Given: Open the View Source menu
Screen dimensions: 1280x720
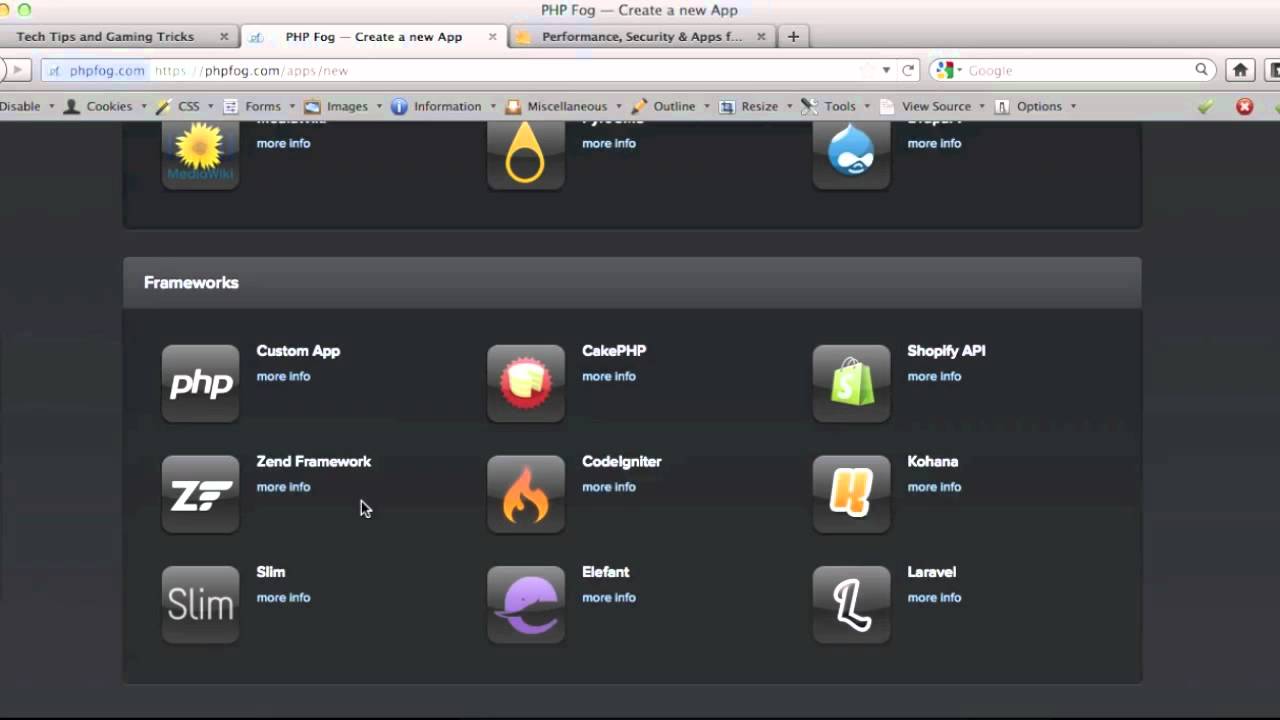Looking at the screenshot, I should click(x=932, y=106).
